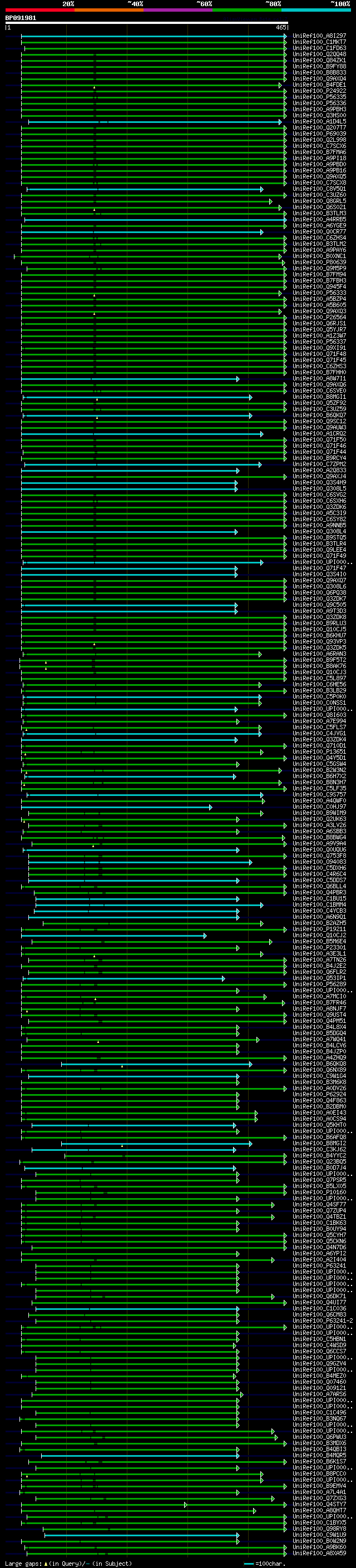Select subject label UniRef100_P24922

(x=319, y=91)
